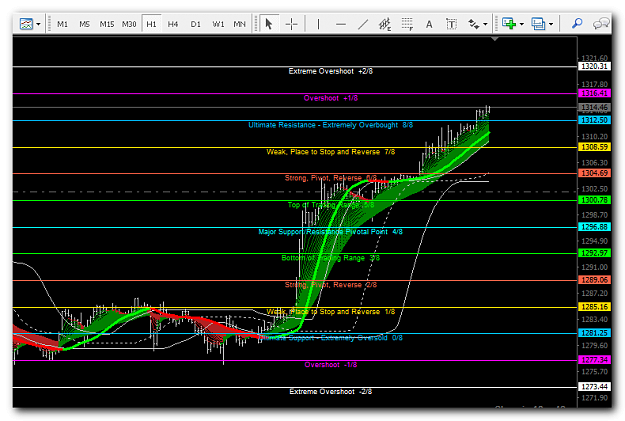Select the Extreme Overshoot +2/8 label
Image resolution: width=625 pixels, height=421 pixels.
[330, 71]
